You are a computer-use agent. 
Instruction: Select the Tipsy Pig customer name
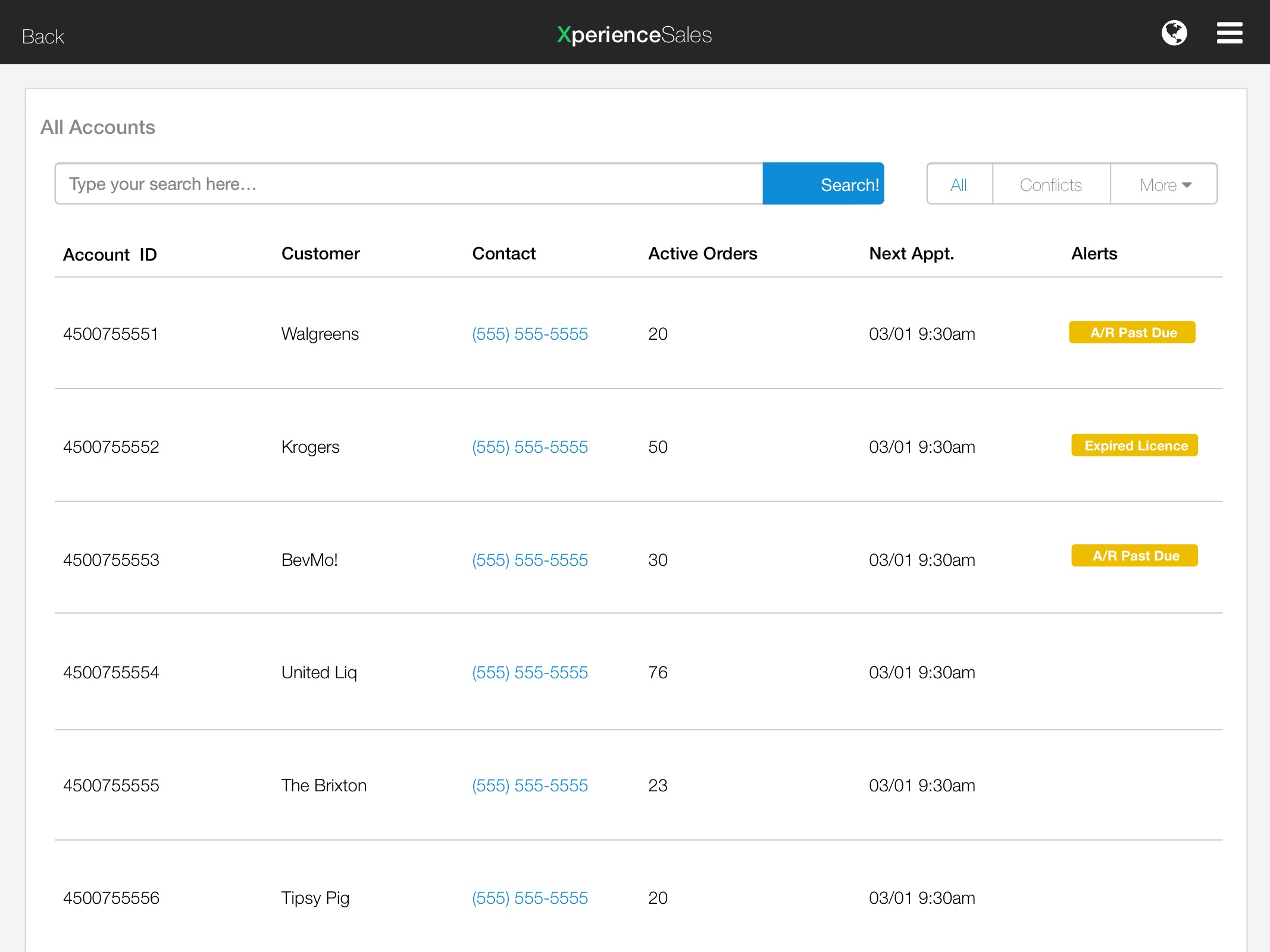(x=315, y=898)
